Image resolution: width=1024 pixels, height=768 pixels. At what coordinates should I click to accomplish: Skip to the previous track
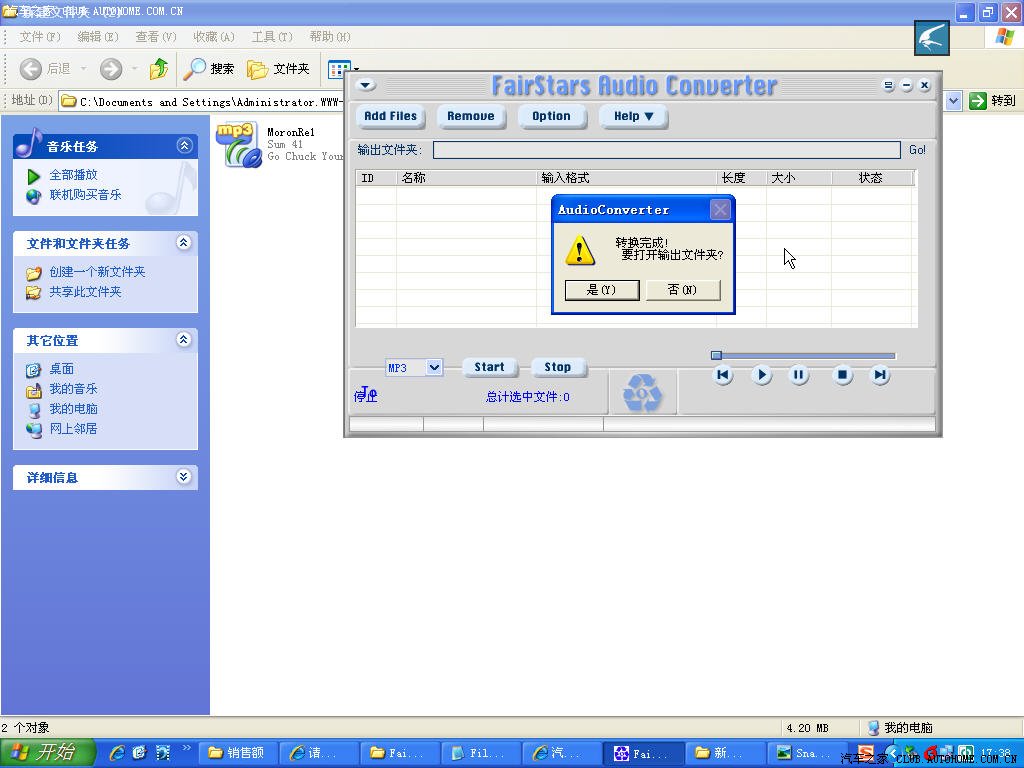coord(723,375)
